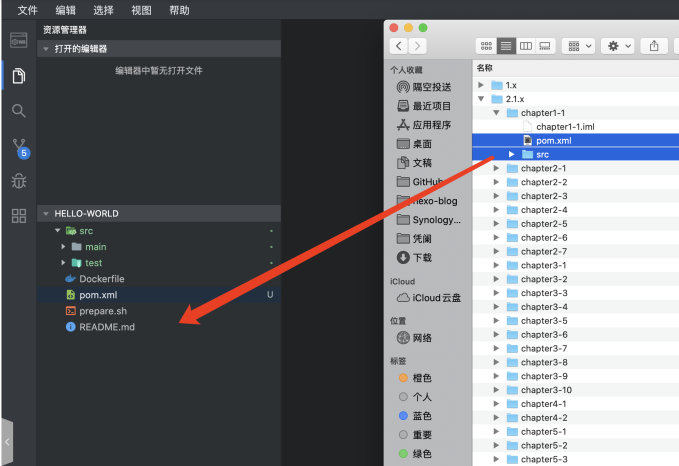Open 文稿 in Finder sidebar
679x466 pixels.
pos(414,163)
